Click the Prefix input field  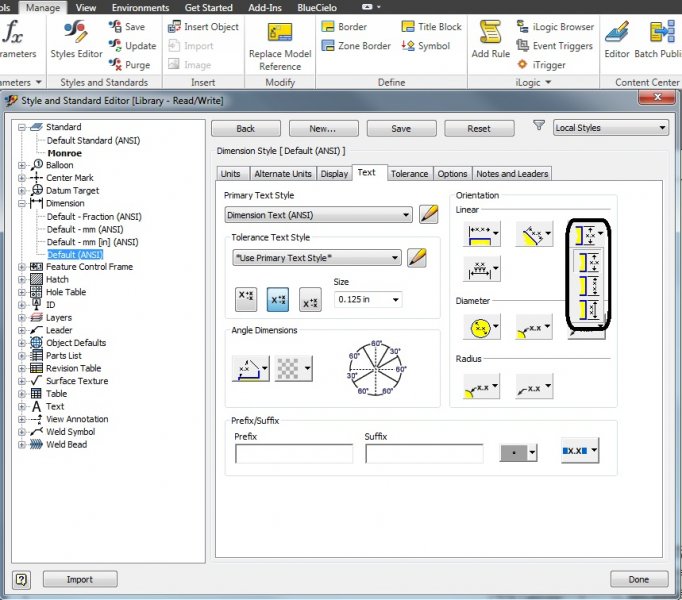pyautogui.click(x=294, y=454)
